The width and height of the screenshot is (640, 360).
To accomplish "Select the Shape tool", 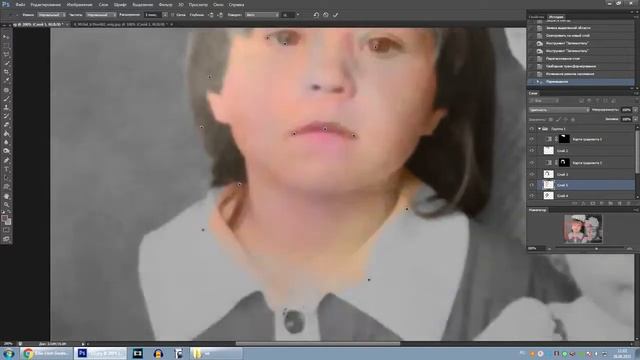I will tap(6, 187).
